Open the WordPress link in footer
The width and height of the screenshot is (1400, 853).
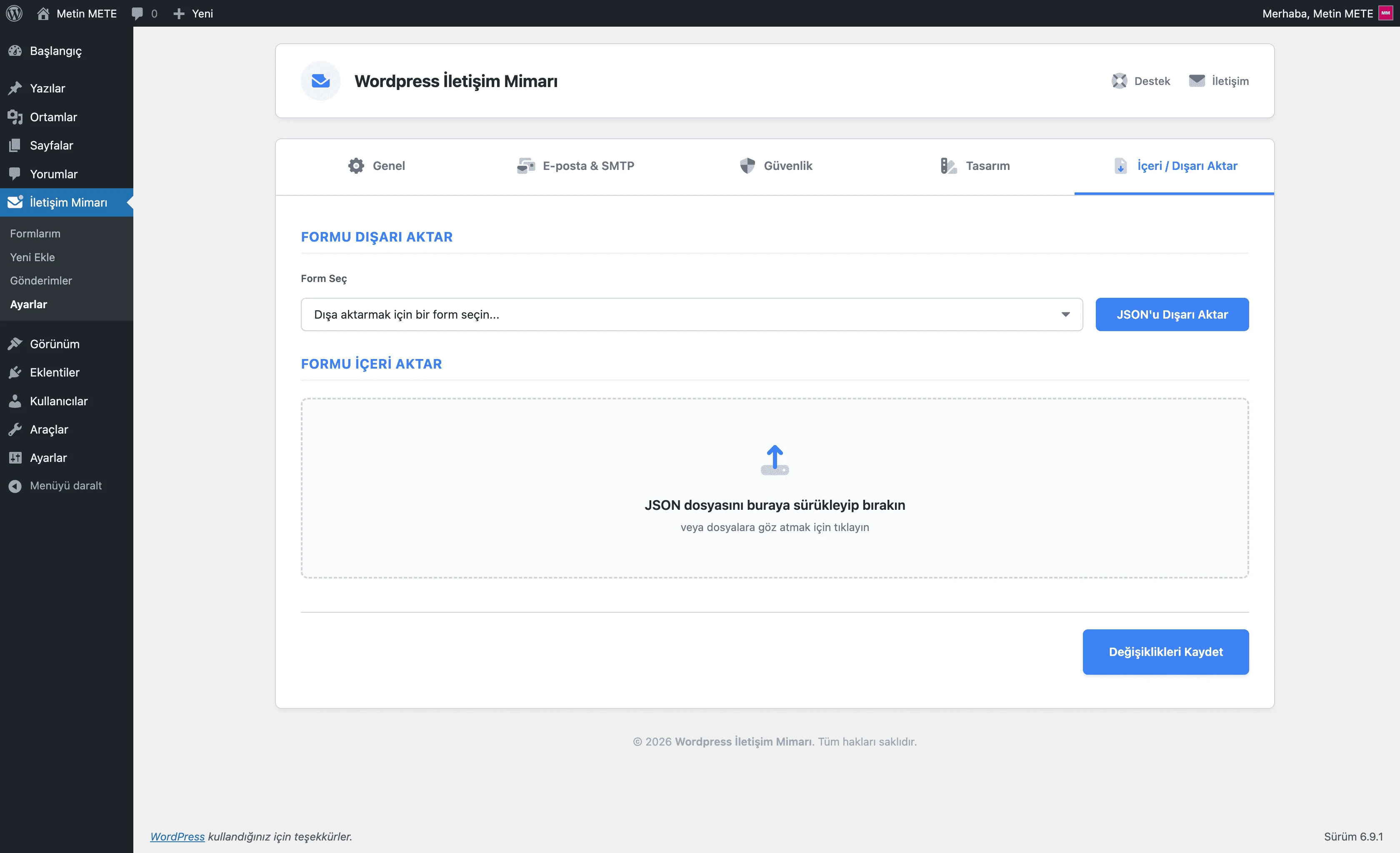177,836
